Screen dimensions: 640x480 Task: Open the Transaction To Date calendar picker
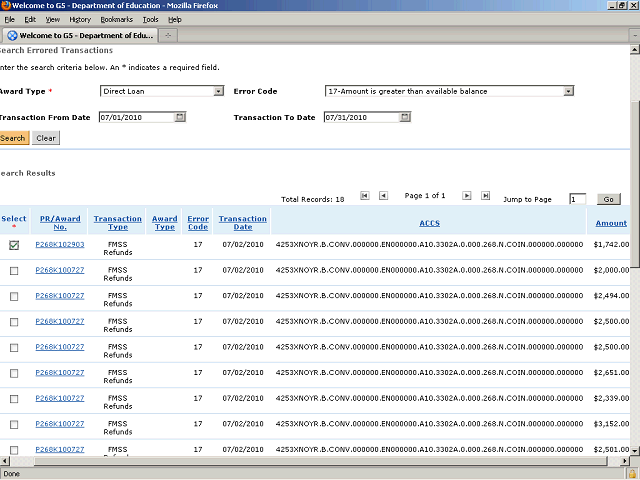tap(404, 117)
